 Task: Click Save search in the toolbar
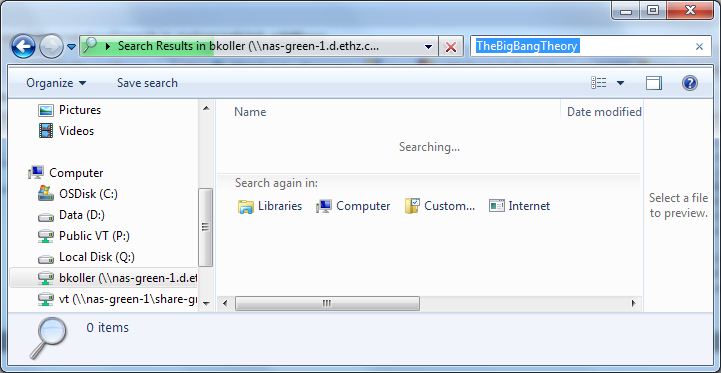click(147, 83)
